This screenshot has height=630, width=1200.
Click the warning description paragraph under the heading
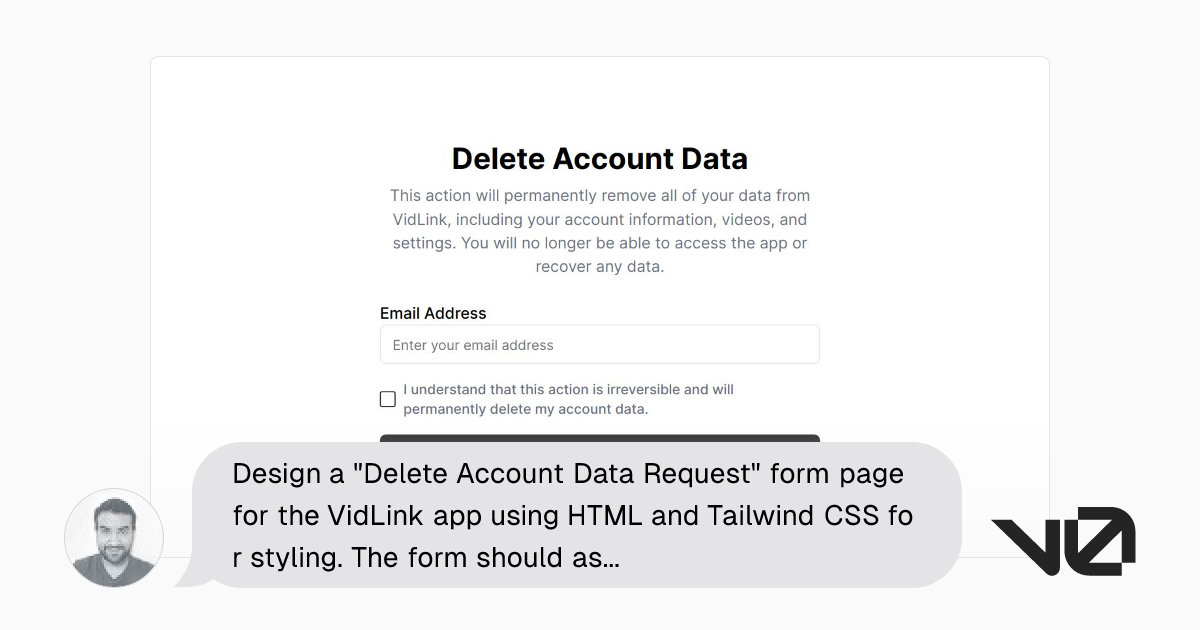(599, 230)
